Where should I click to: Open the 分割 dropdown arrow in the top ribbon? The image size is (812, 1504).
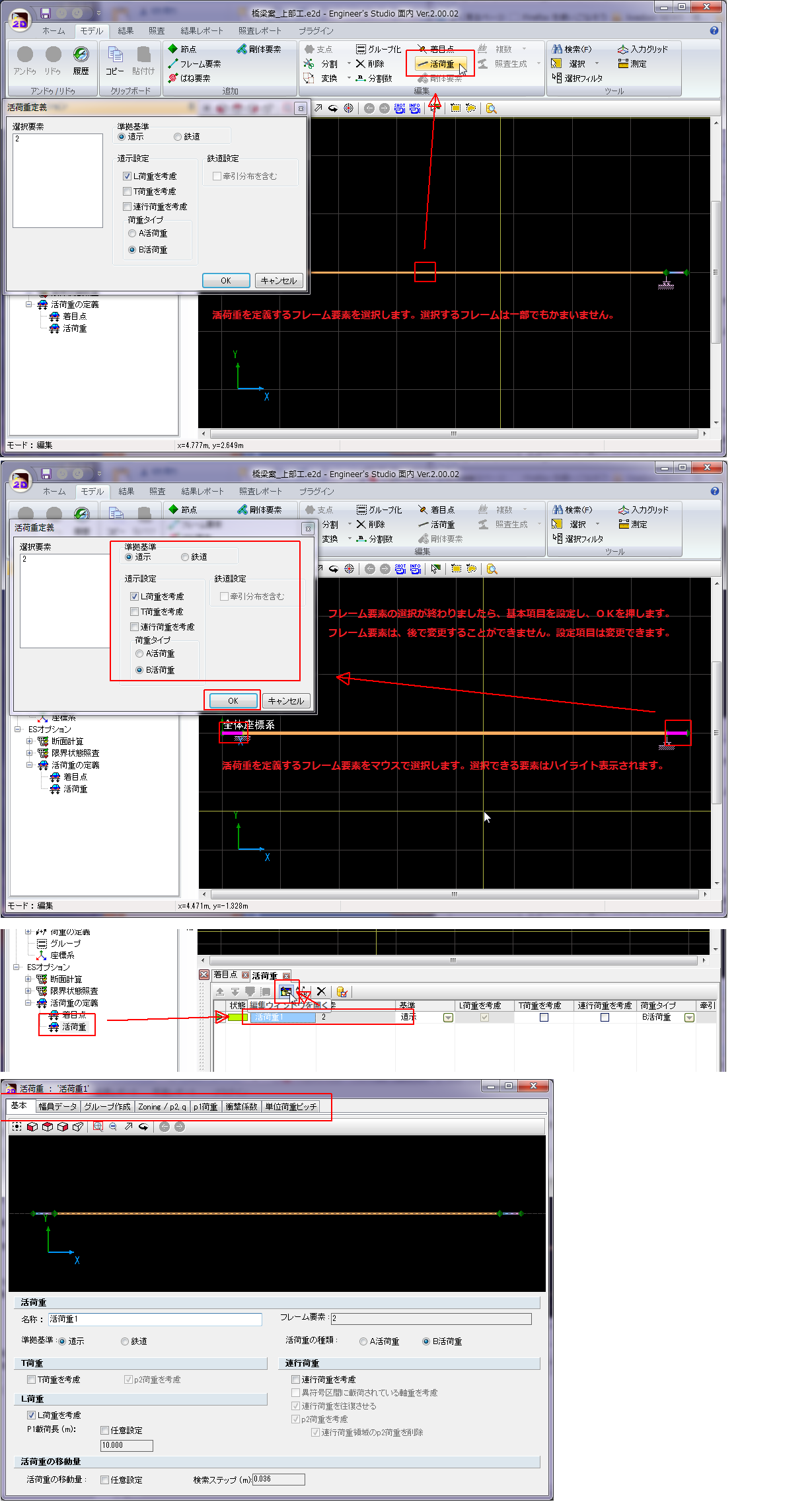coord(349,64)
